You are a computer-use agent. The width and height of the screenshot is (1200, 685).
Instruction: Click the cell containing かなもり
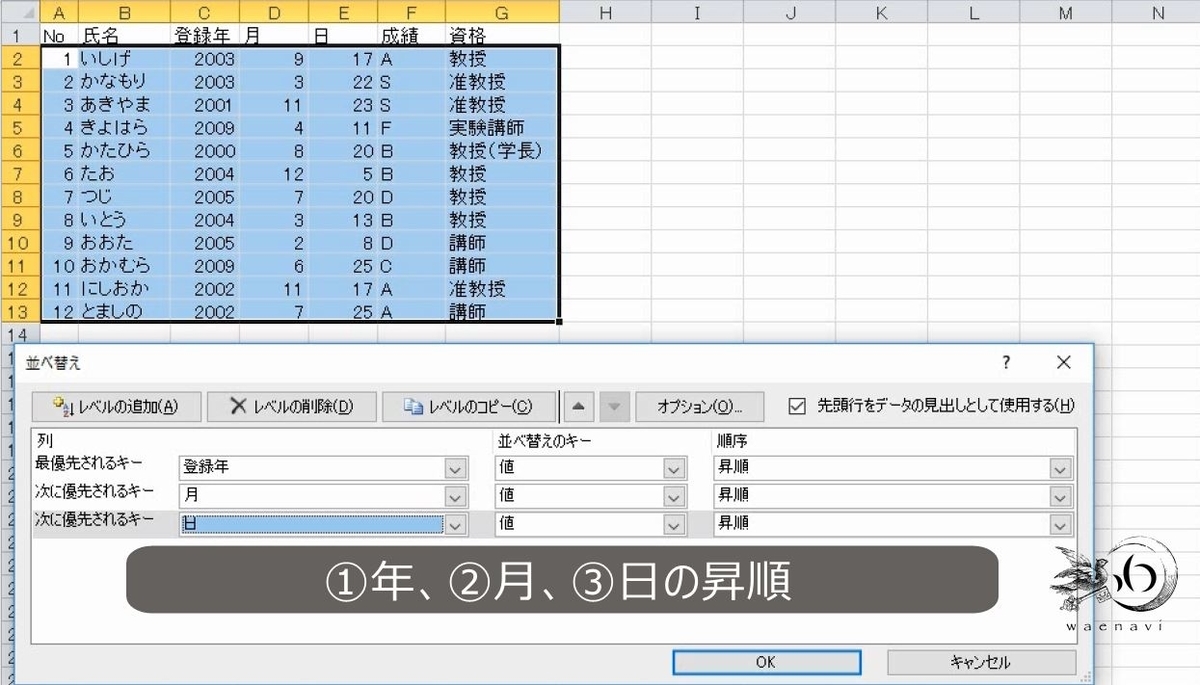point(123,81)
